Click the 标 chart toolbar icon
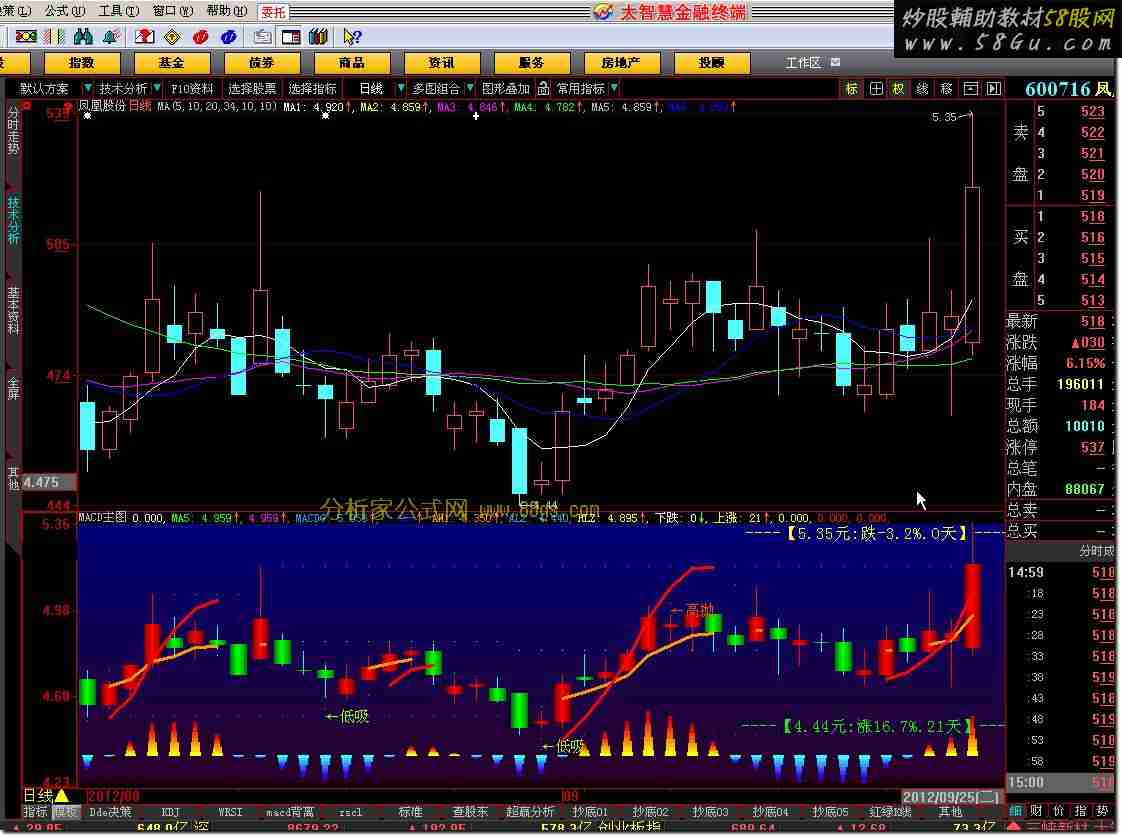This screenshot has height=837, width=1122. pos(852,89)
